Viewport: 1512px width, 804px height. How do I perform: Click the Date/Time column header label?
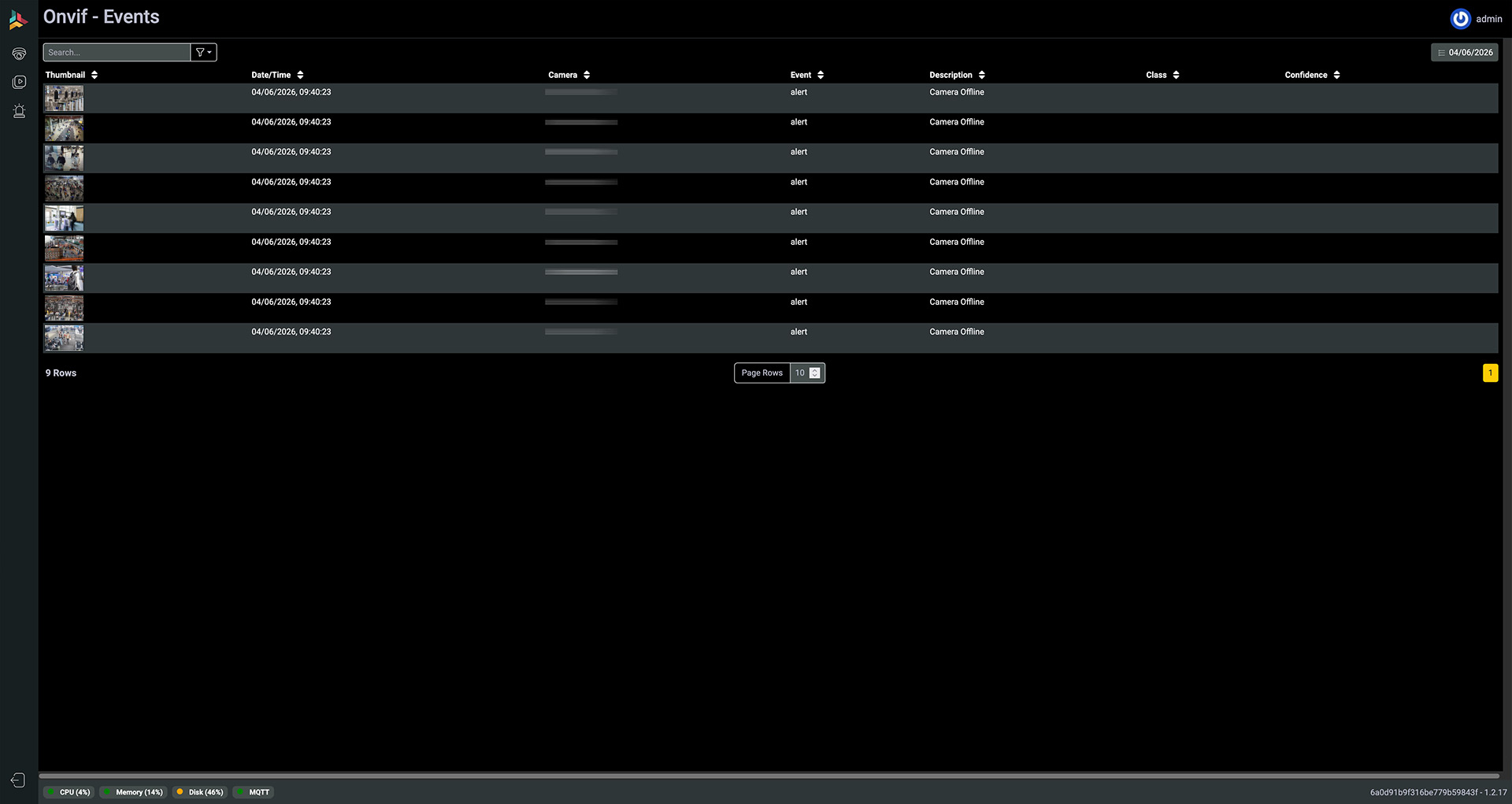pos(271,75)
